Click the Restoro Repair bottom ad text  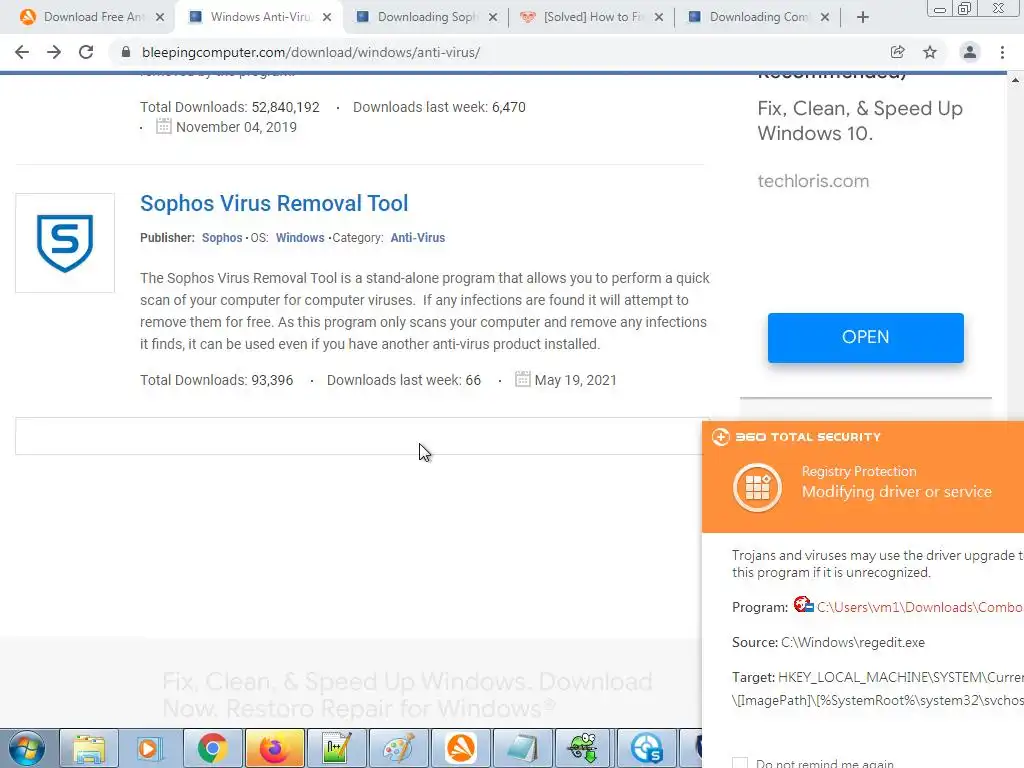pos(407,695)
